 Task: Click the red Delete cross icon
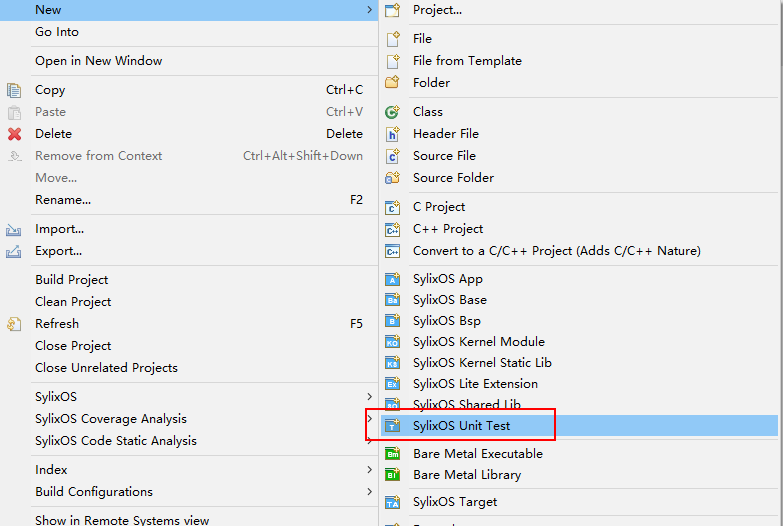14,134
